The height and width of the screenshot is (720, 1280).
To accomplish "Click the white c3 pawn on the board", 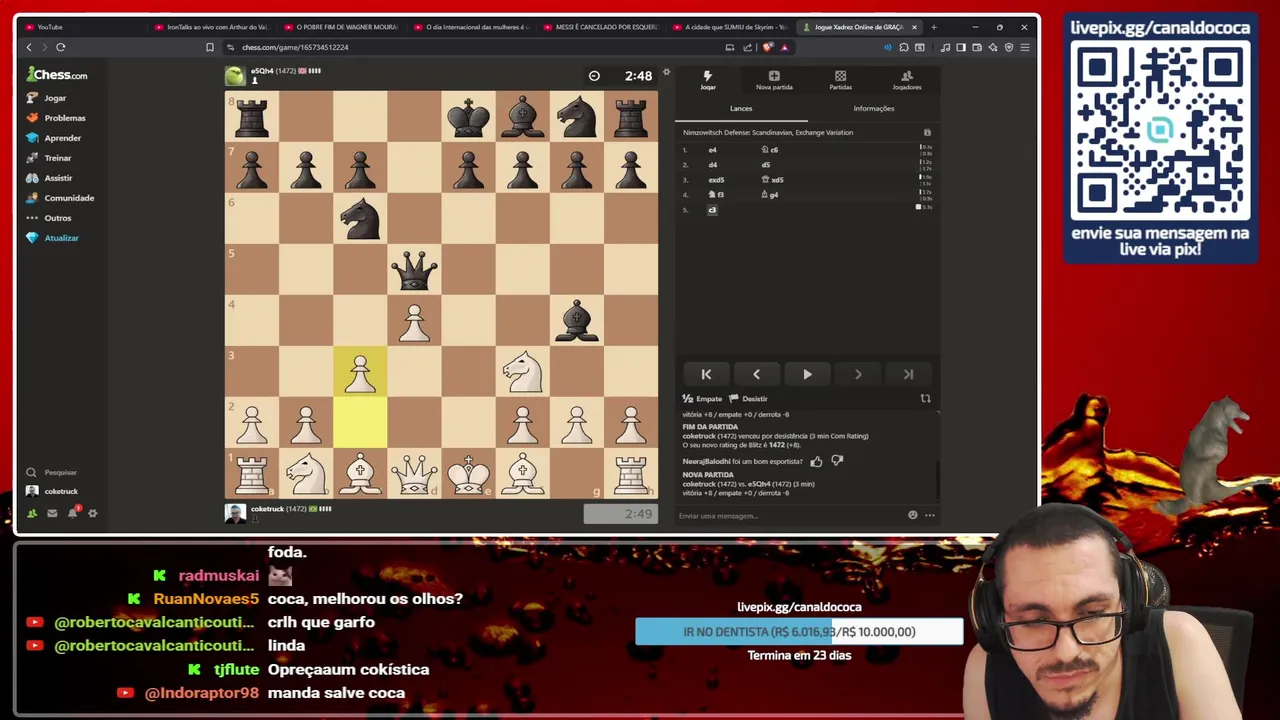I will (x=360, y=372).
